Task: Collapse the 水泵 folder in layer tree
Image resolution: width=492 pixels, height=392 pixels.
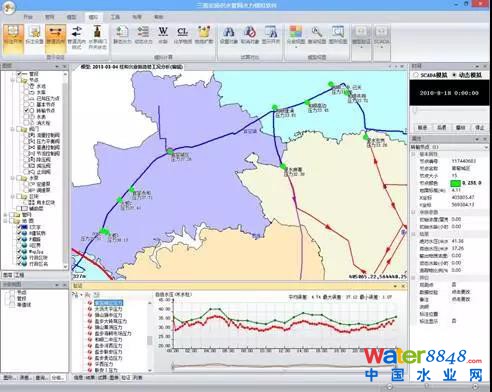Action: 12,178
